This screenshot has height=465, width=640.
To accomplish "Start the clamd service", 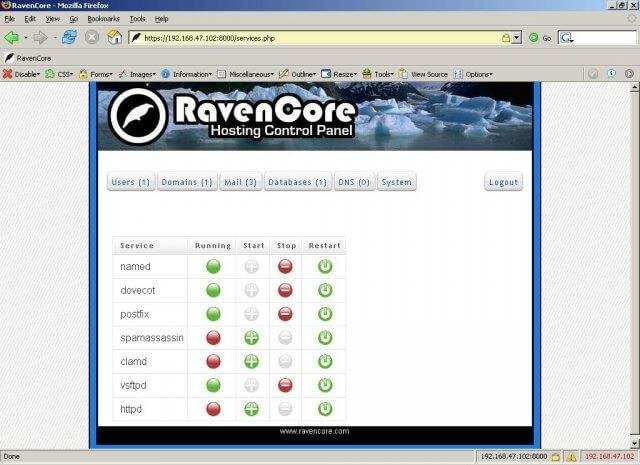I will pyautogui.click(x=252, y=361).
